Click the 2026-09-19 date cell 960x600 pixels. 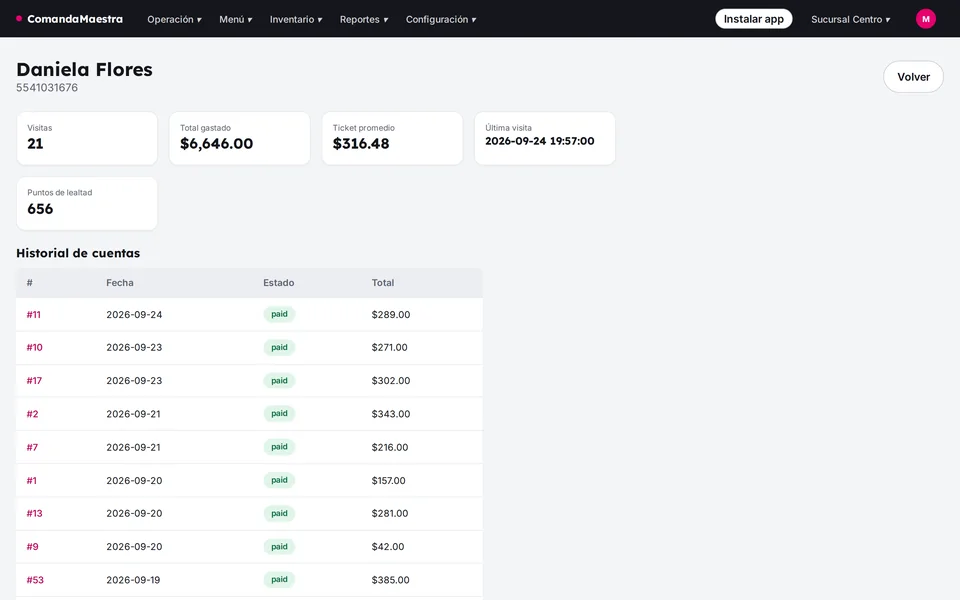tap(133, 580)
